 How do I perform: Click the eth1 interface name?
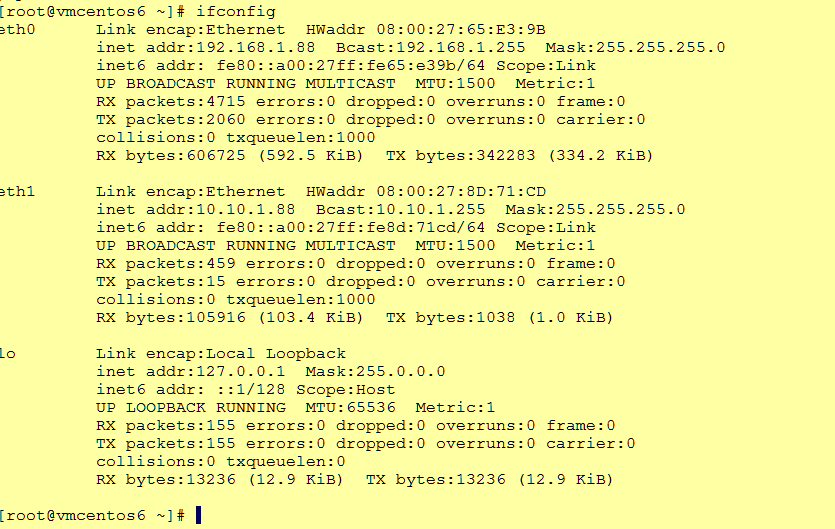point(17,191)
